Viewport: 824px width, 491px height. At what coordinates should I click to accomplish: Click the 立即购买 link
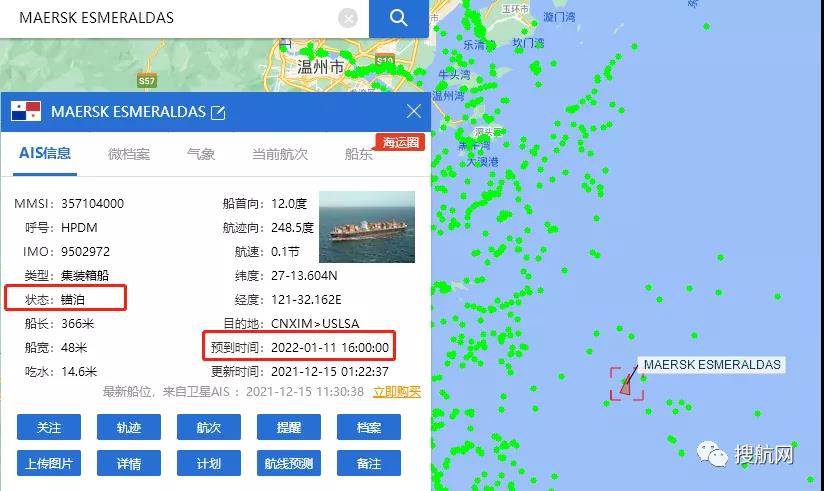[397, 392]
